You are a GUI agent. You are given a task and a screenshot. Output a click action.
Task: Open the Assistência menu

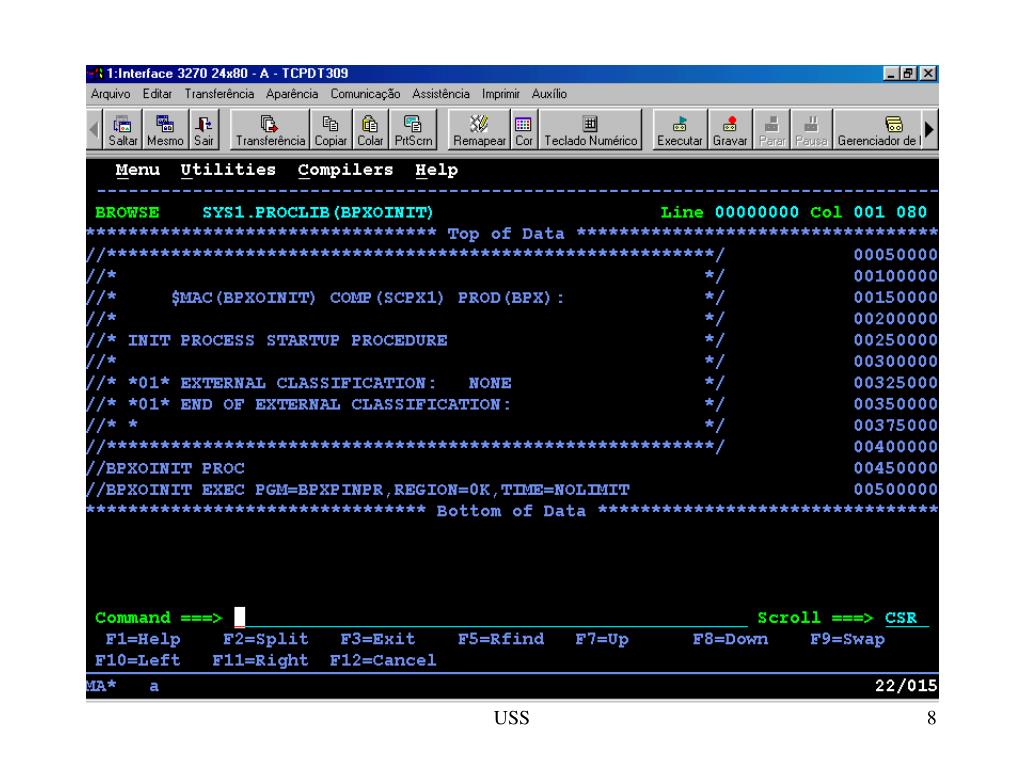tap(441, 94)
